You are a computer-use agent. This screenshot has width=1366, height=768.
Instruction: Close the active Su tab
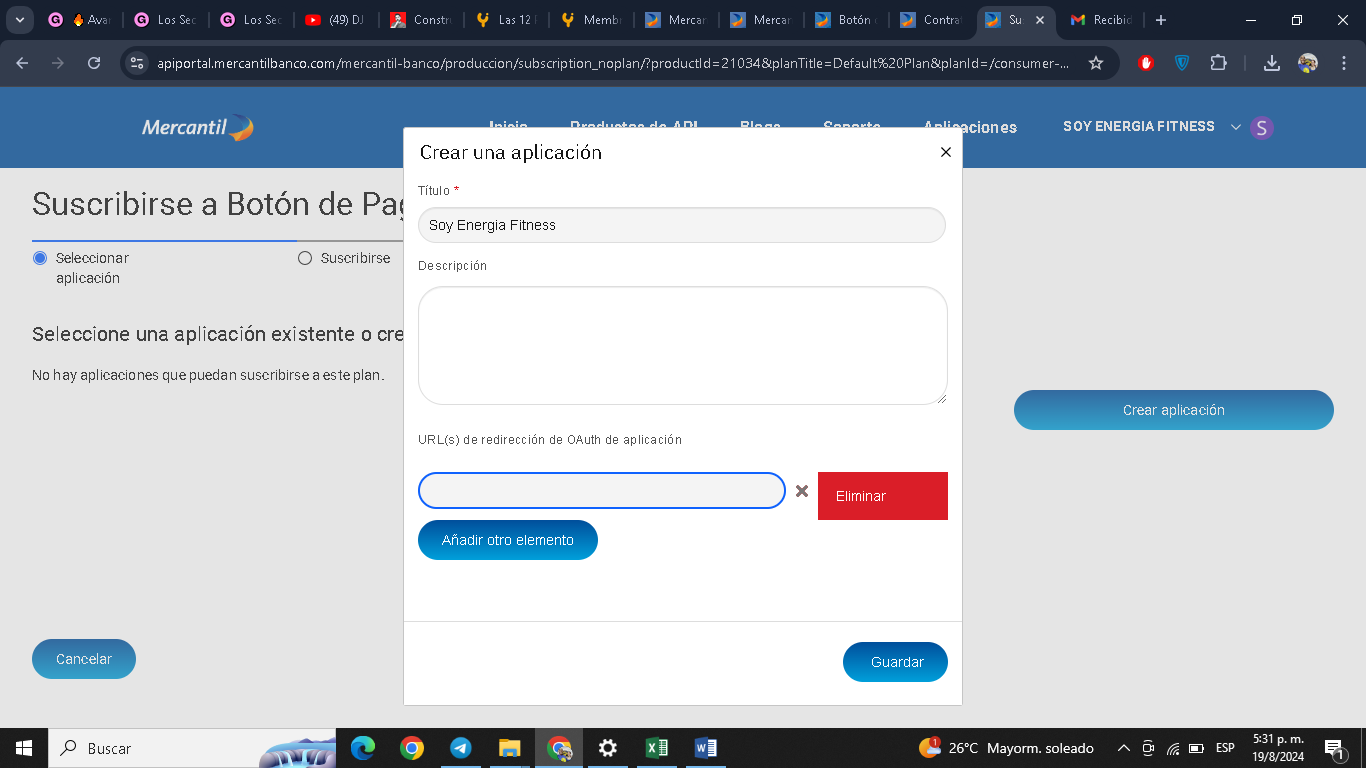[x=1039, y=20]
